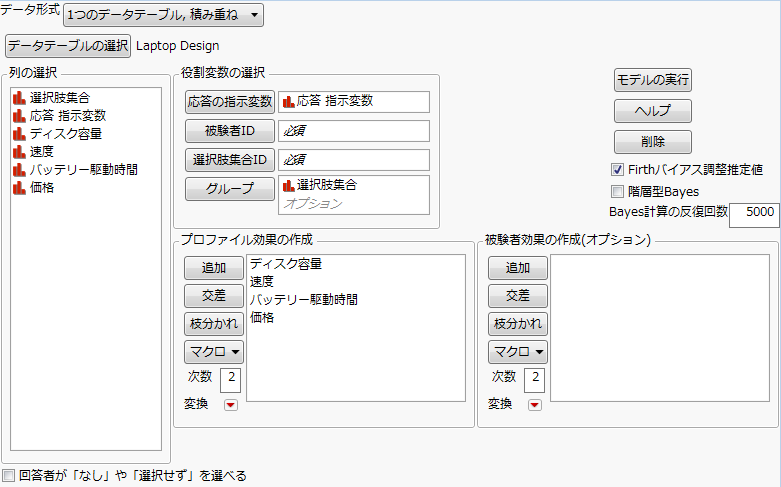Viewport: 781px width, 487px height.
Task: Click 交差 in 被験者効果の作成
Action: pyautogui.click(x=518, y=296)
